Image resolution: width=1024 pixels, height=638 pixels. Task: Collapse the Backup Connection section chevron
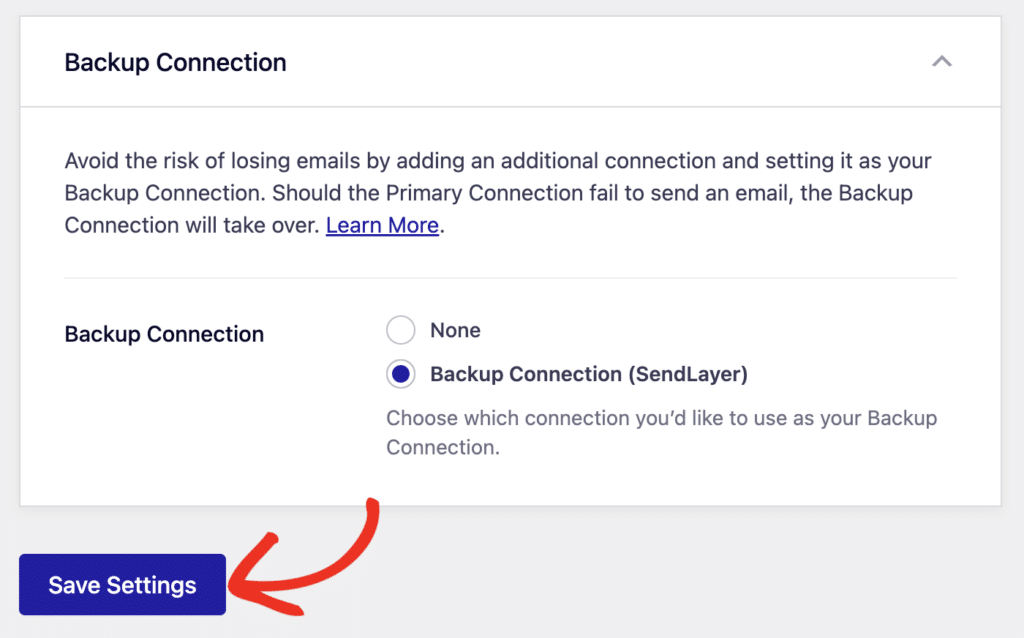click(x=941, y=61)
